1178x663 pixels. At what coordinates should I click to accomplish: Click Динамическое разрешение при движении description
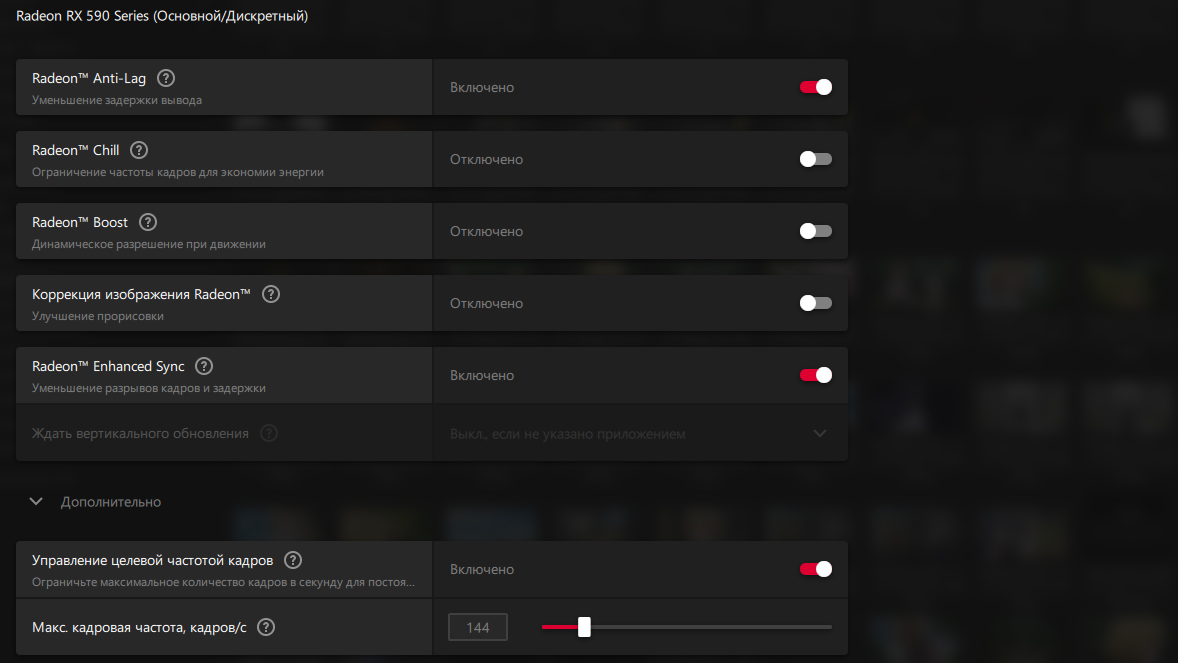149,244
